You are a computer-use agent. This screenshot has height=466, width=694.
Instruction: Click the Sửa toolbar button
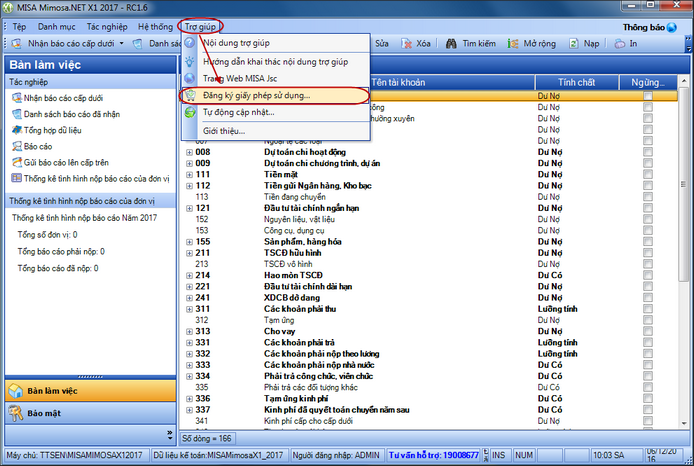tap(382, 43)
